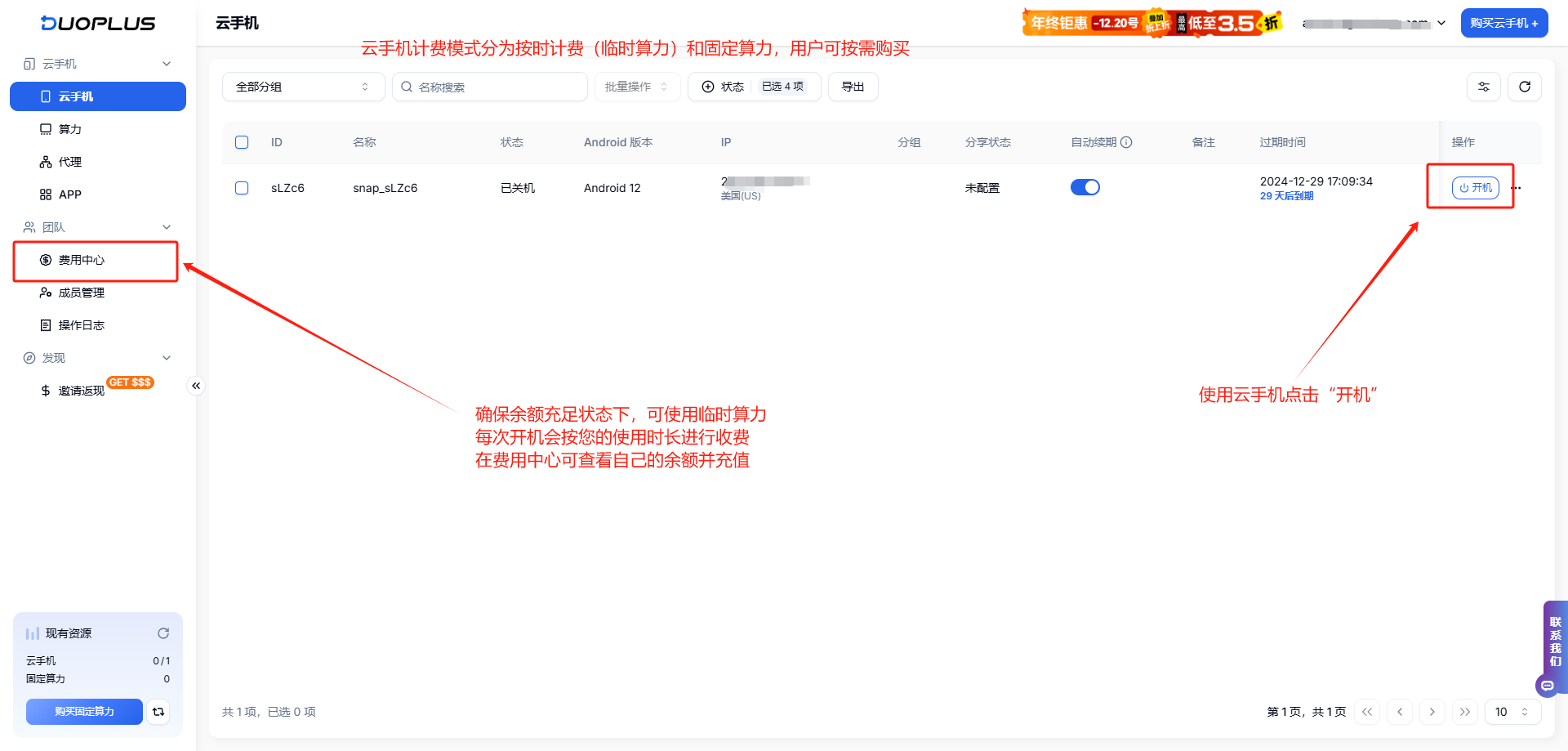Select all rows via header checkbox
Viewport: 1568px width, 751px height.
(x=242, y=141)
